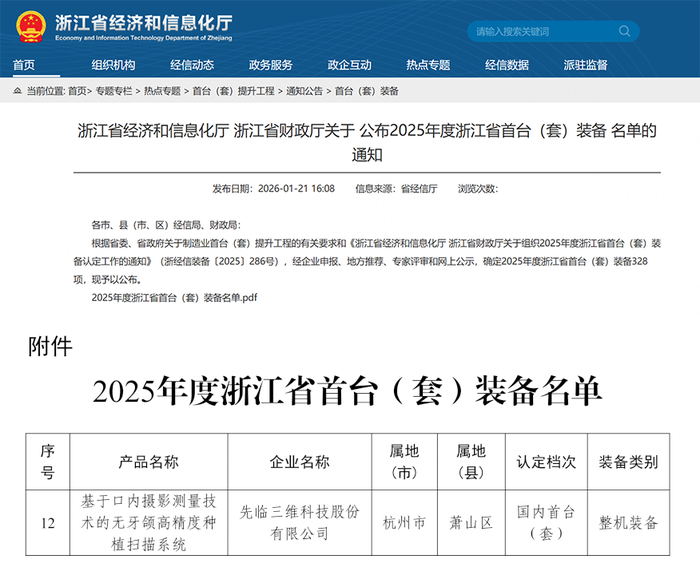Open the 经信动态 navigation menu
This screenshot has width=700, height=579.
[192, 65]
